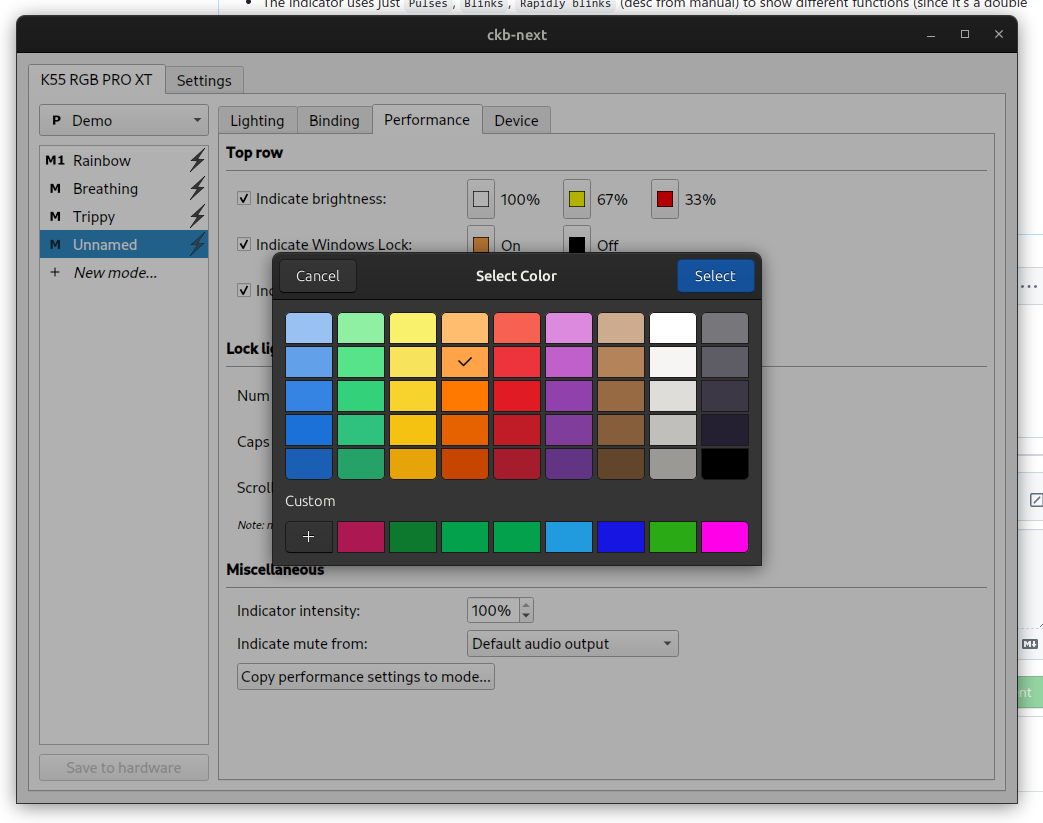Confirm color with the Select button
The height and width of the screenshot is (823, 1043).
pyautogui.click(x=715, y=275)
